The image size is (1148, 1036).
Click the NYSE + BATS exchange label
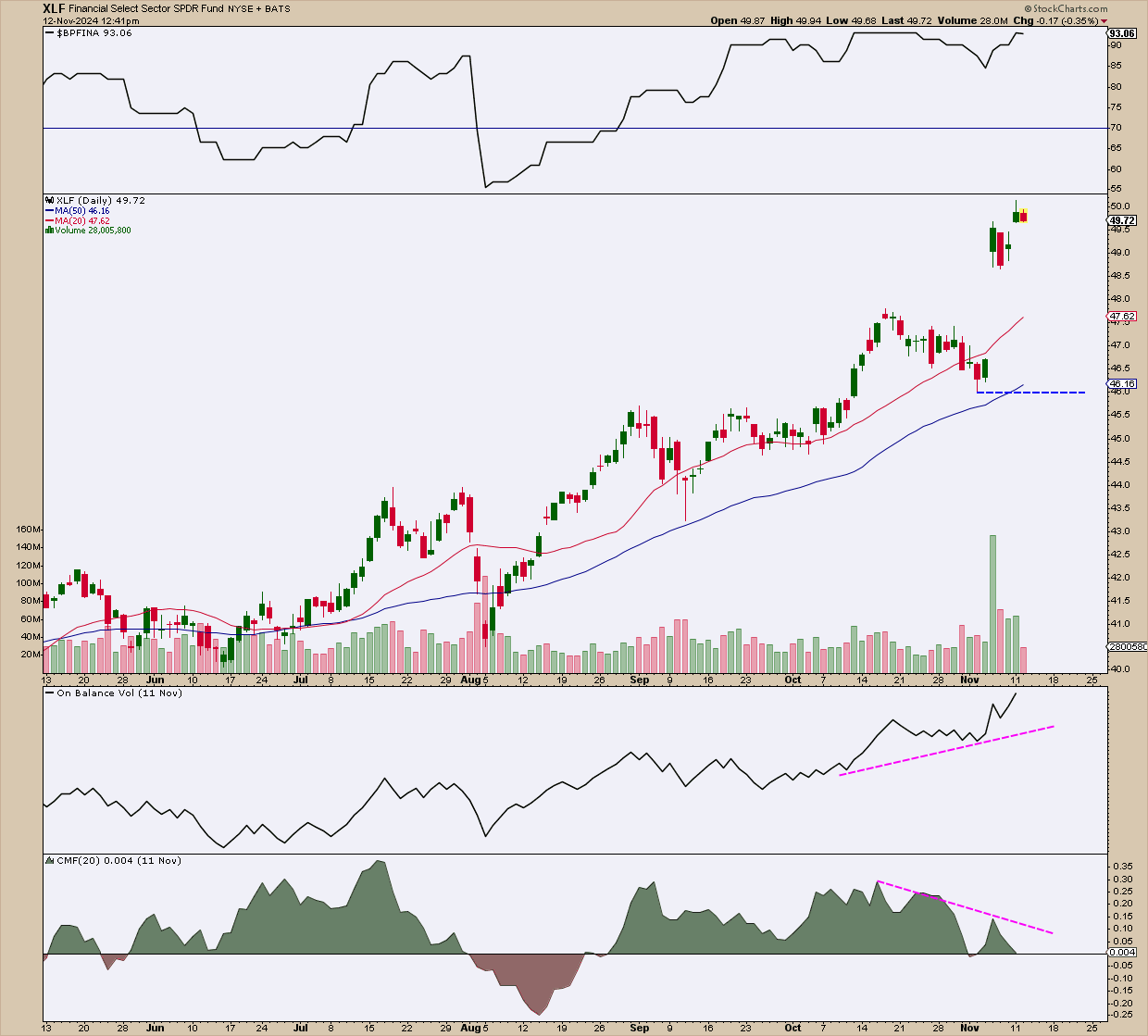point(259,9)
